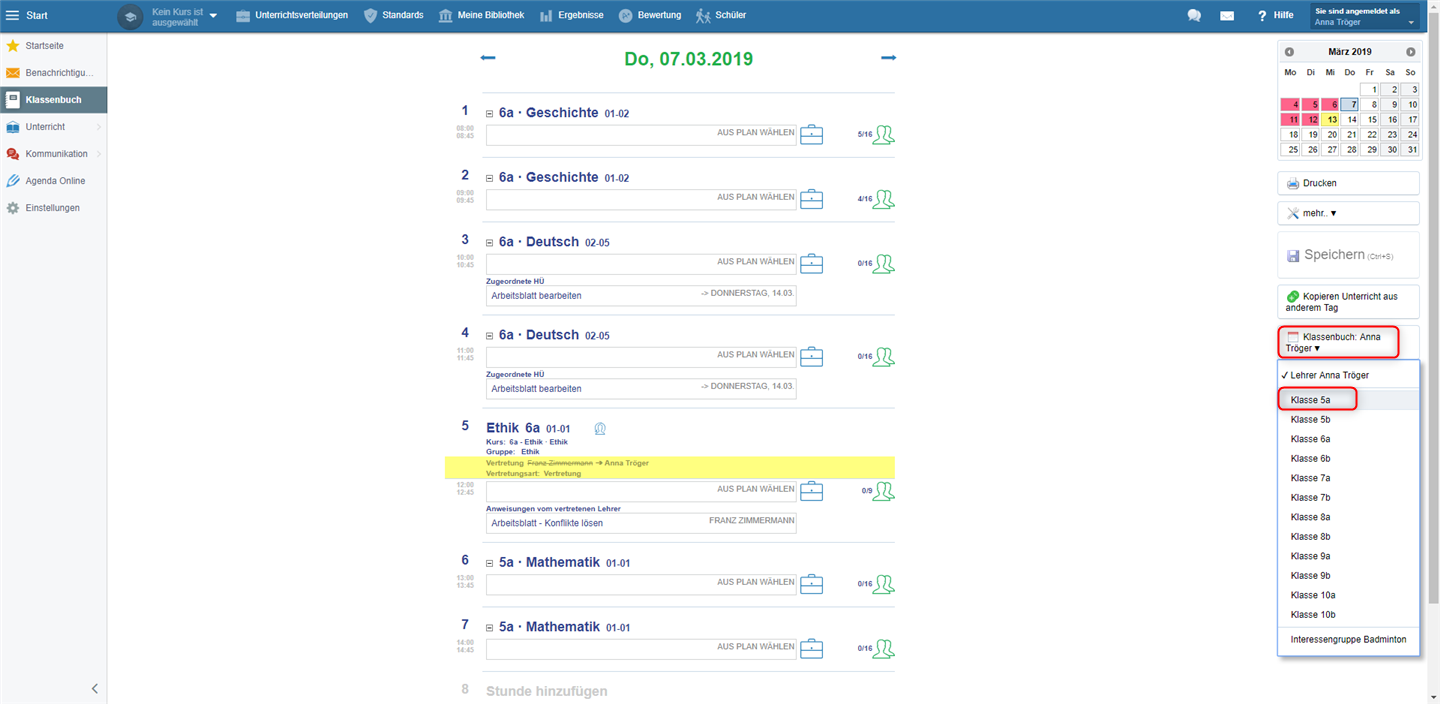Select Interessengruppe Badminton from the list

tap(1348, 639)
